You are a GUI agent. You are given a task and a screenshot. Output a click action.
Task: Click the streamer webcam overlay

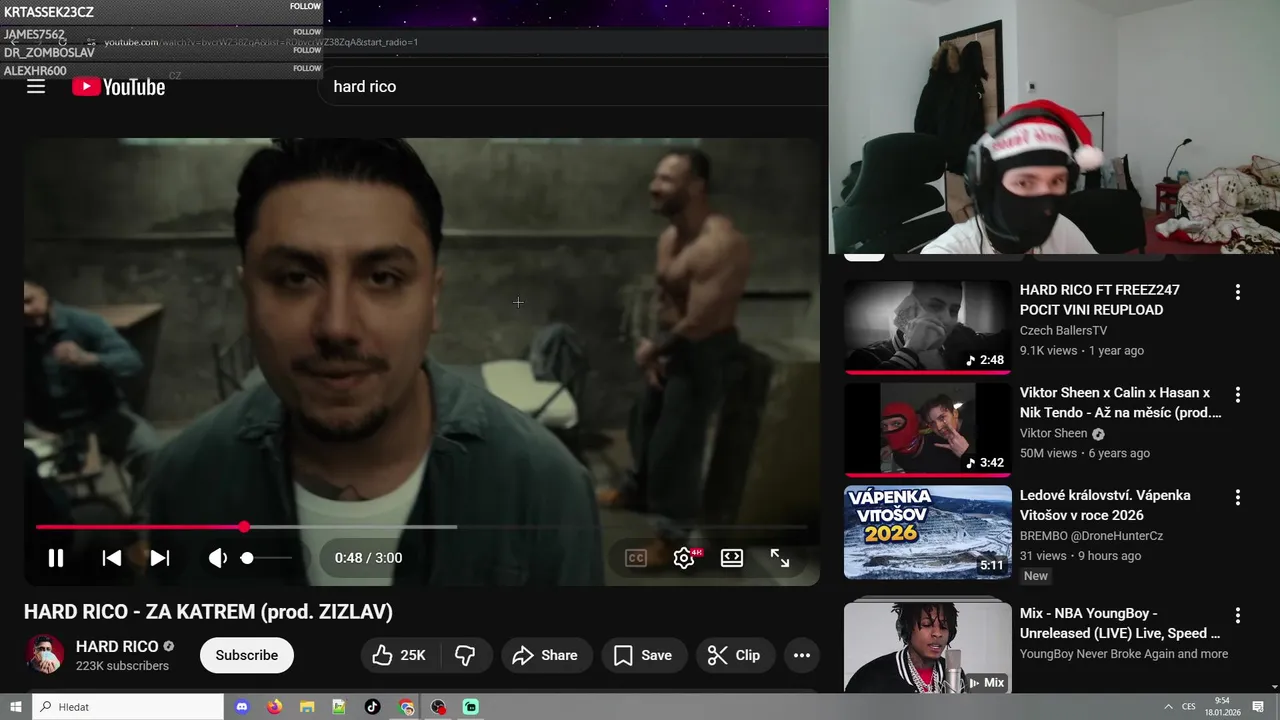coord(1054,127)
